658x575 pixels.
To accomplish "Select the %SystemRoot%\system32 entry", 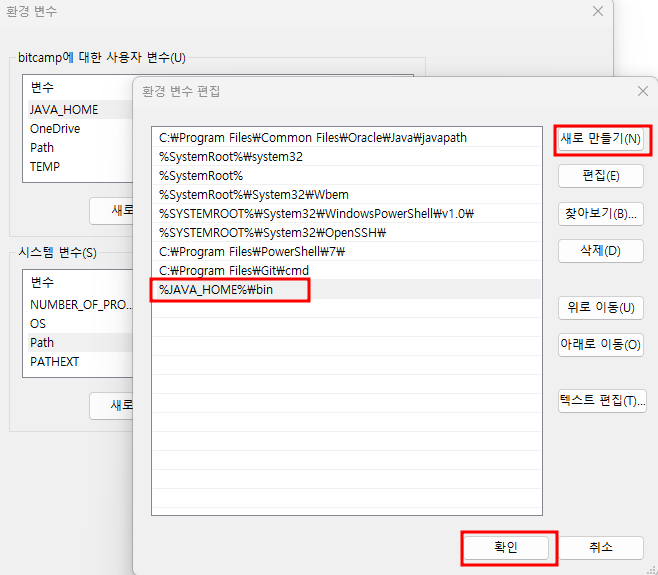I will tap(347, 157).
